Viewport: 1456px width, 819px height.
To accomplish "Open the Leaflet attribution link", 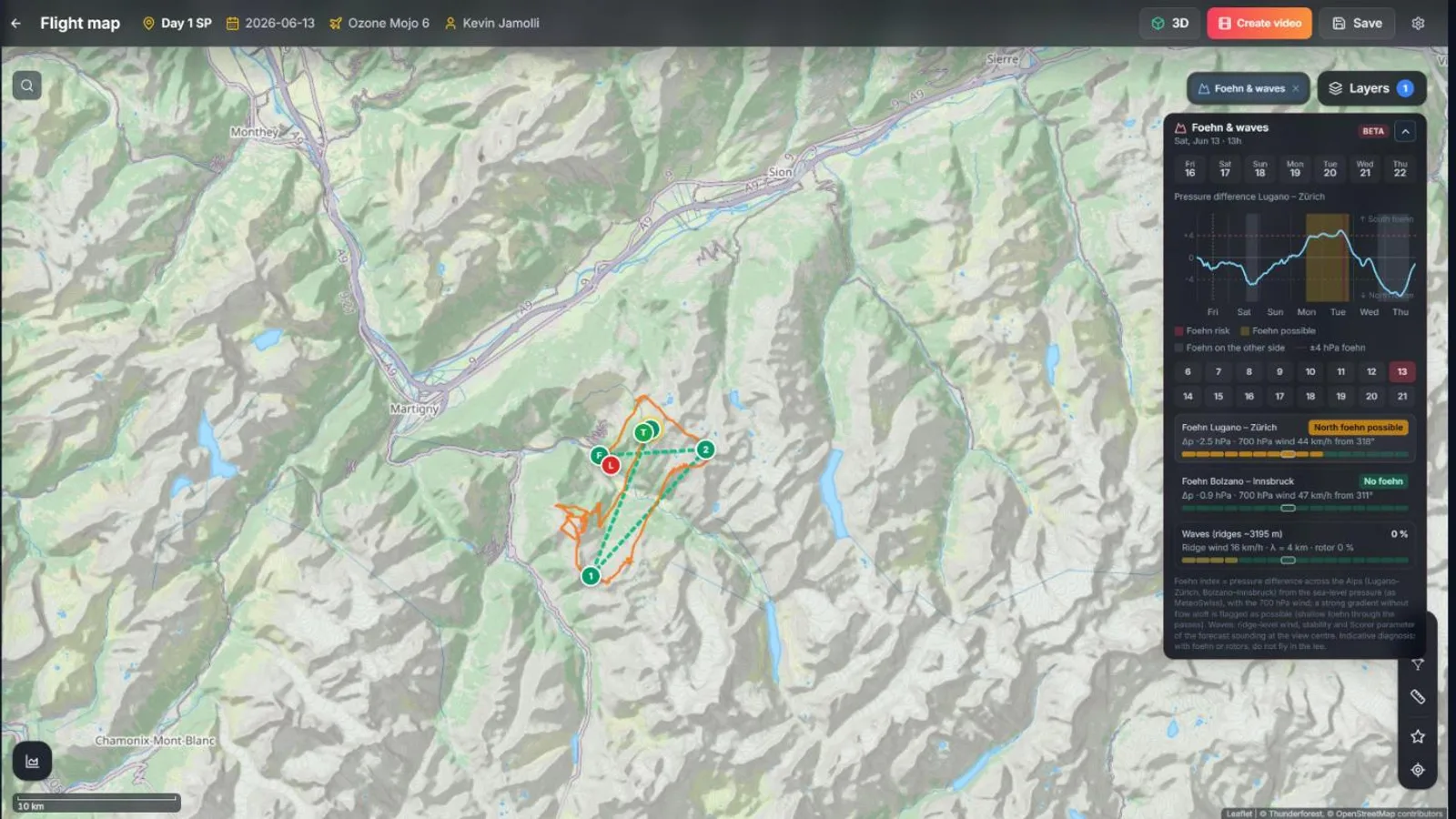I will click(1239, 814).
